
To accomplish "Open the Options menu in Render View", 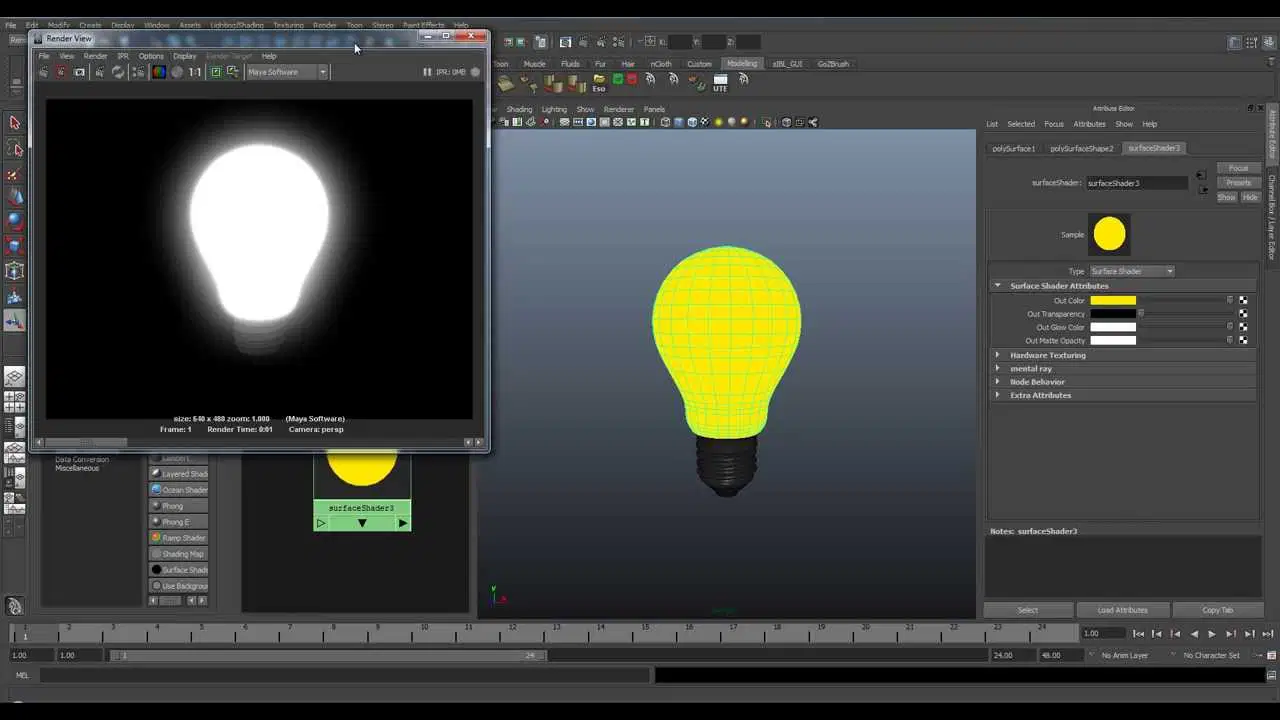I will coord(151,56).
